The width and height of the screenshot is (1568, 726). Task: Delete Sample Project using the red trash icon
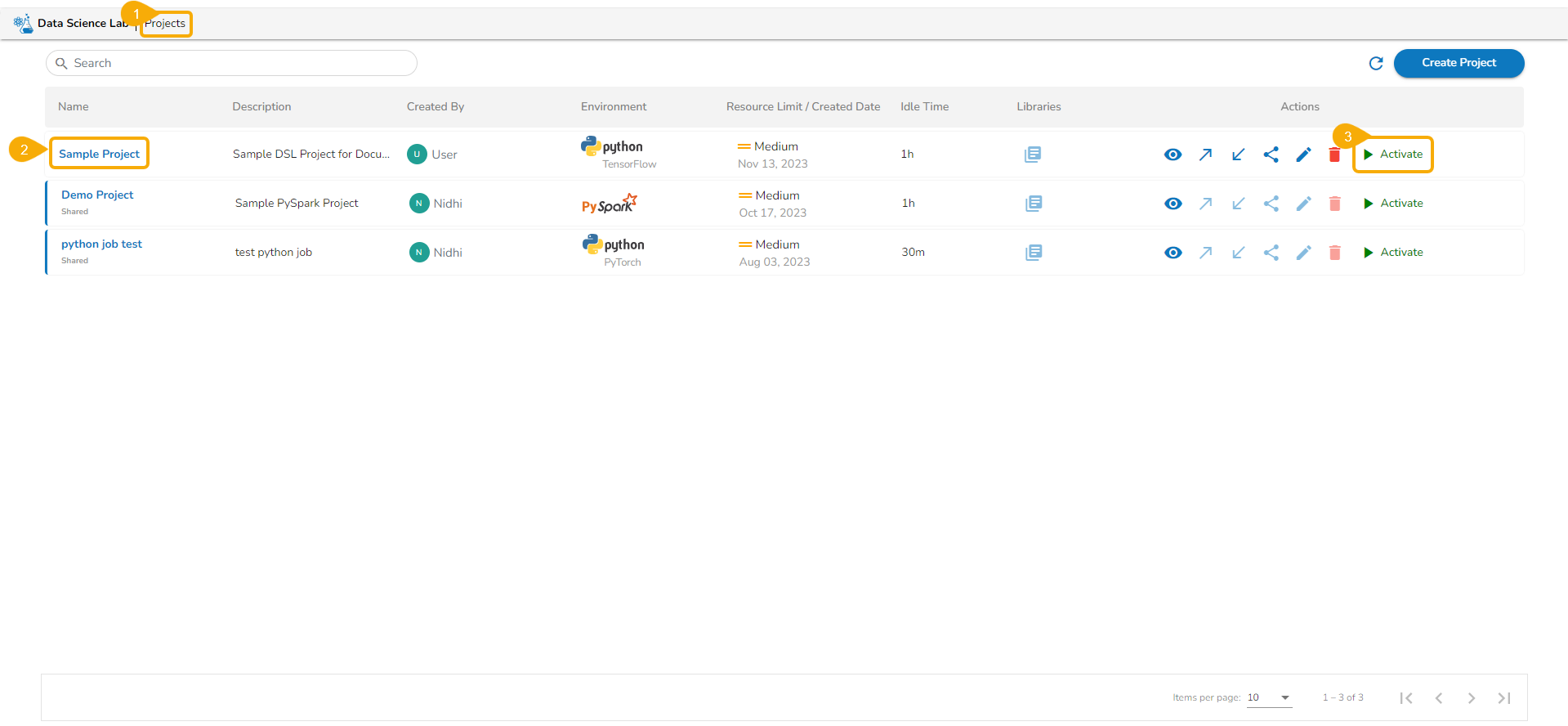[1334, 155]
